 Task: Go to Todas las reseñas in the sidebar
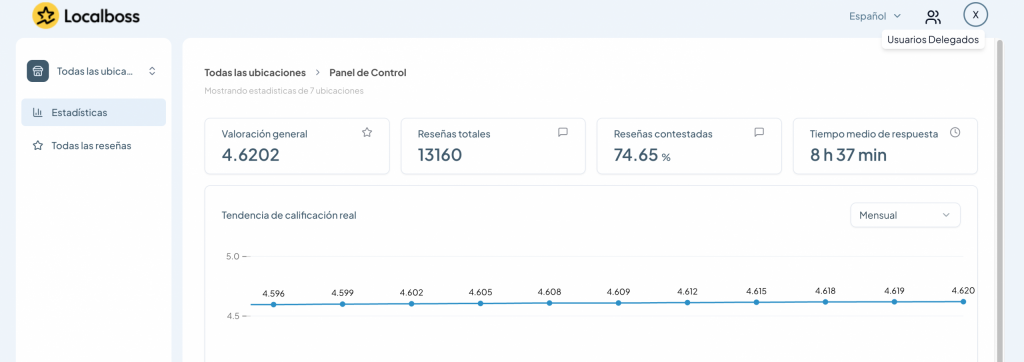click(93, 146)
